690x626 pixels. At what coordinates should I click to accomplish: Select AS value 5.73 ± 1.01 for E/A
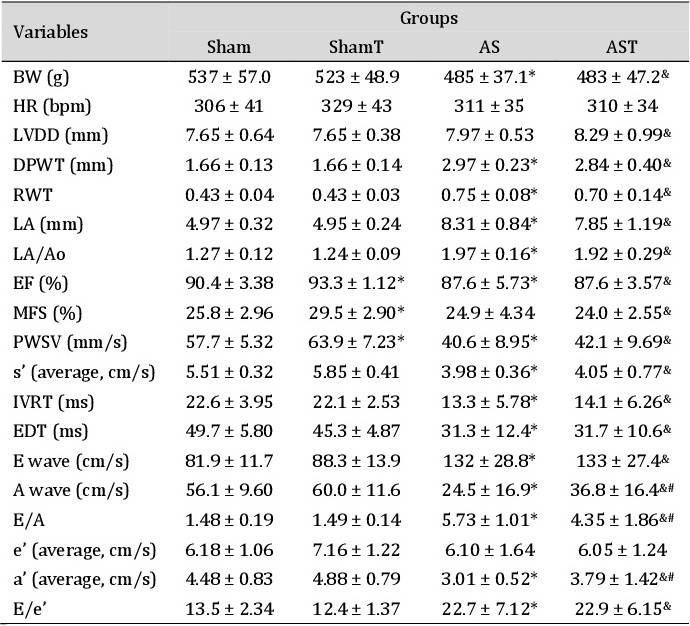click(x=489, y=520)
